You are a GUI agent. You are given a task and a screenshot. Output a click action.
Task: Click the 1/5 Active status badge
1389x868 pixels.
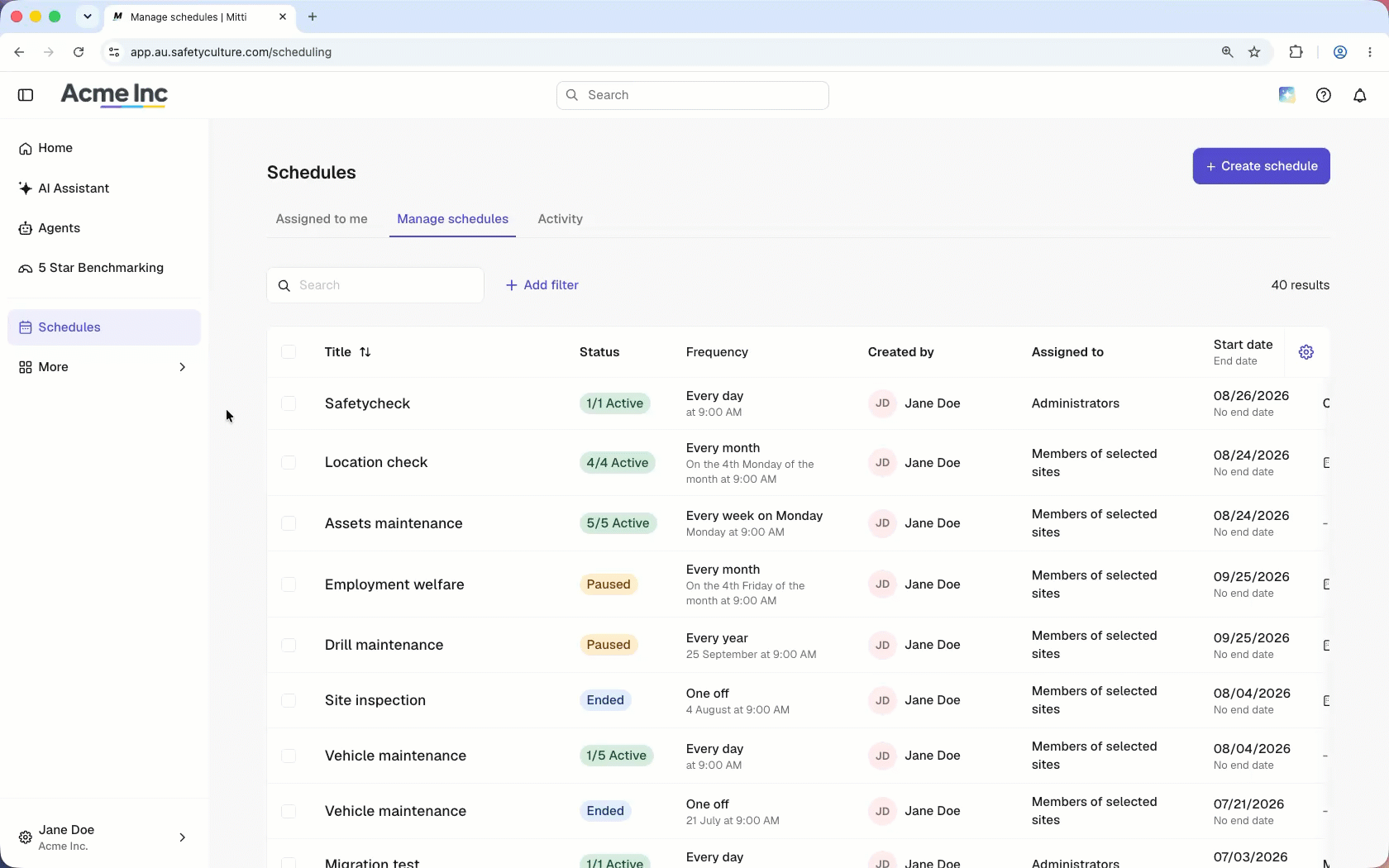tap(617, 756)
